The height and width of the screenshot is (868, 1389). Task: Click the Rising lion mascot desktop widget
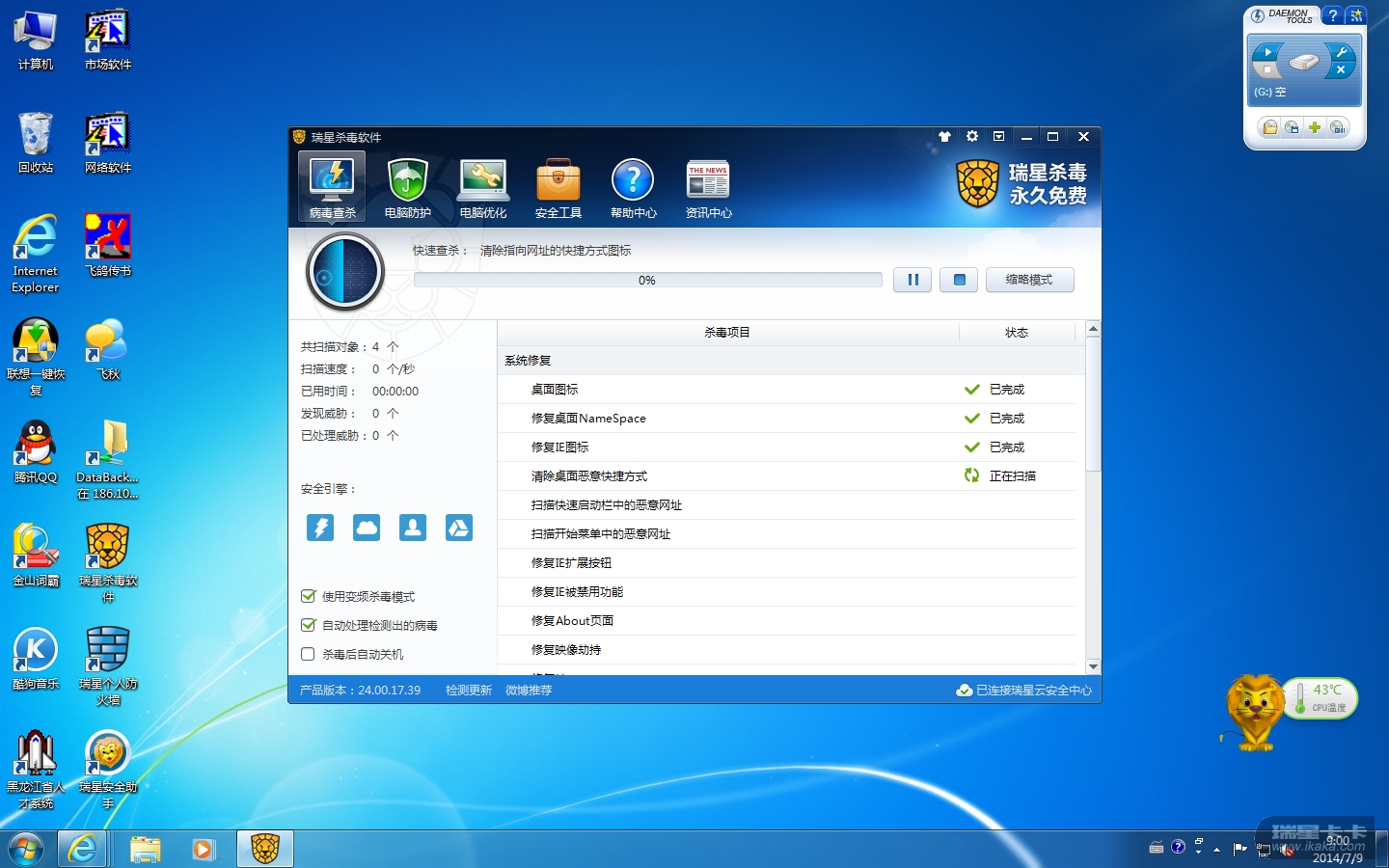coord(1254,714)
